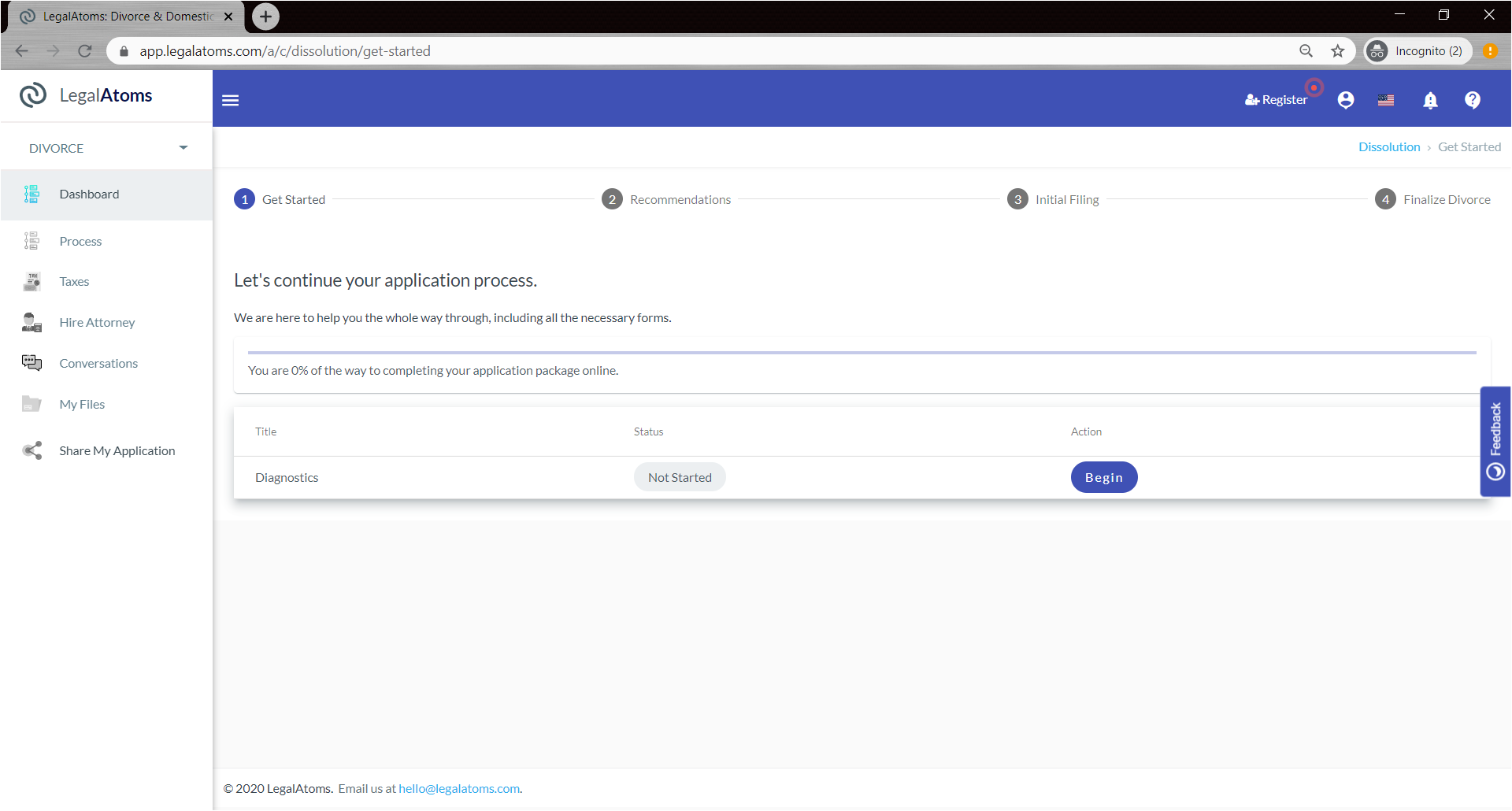1512x811 pixels.
Task: Click the Not Started status badge
Action: pos(680,477)
